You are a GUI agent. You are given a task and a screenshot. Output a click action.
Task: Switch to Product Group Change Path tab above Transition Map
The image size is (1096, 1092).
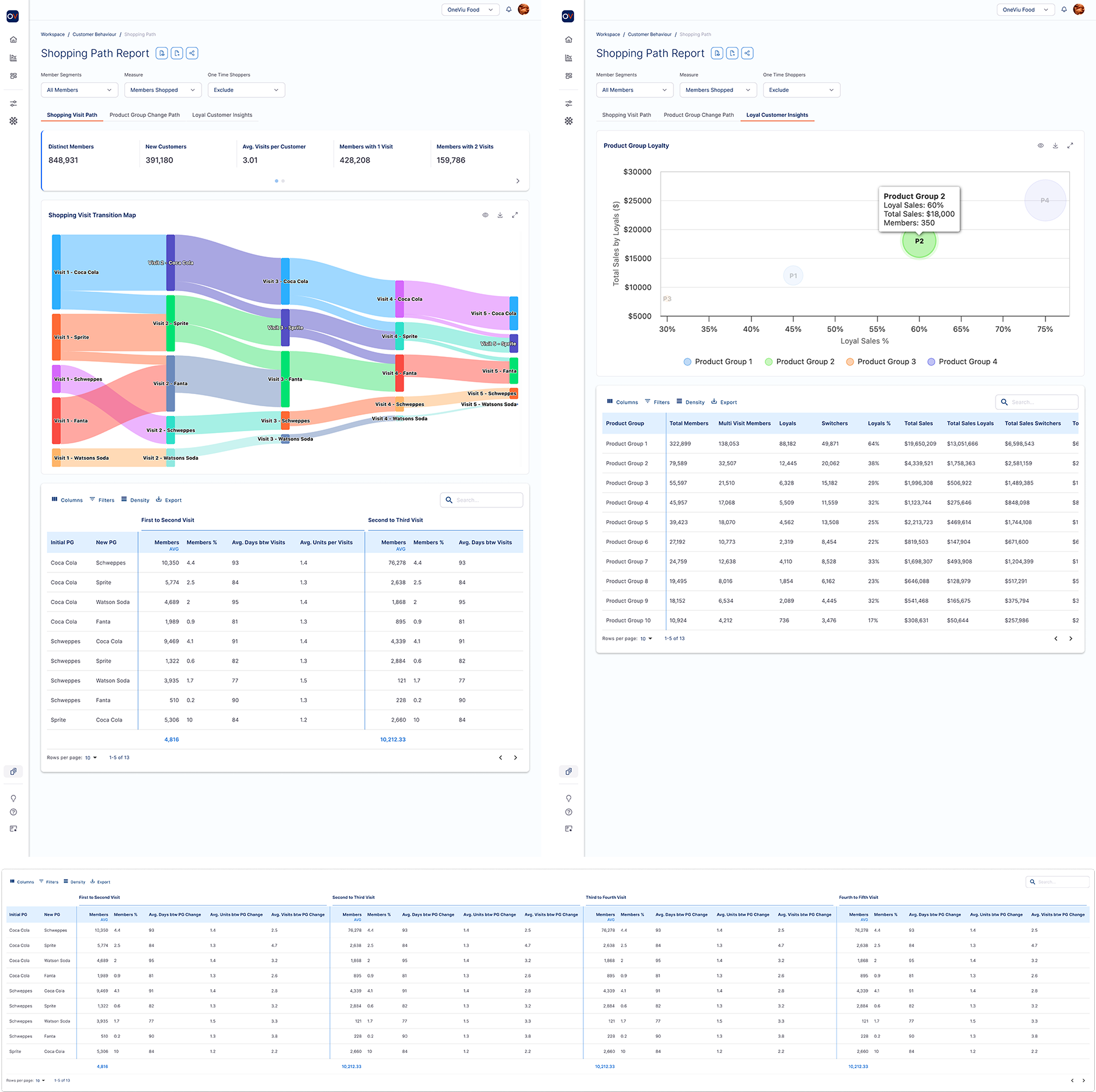click(144, 115)
